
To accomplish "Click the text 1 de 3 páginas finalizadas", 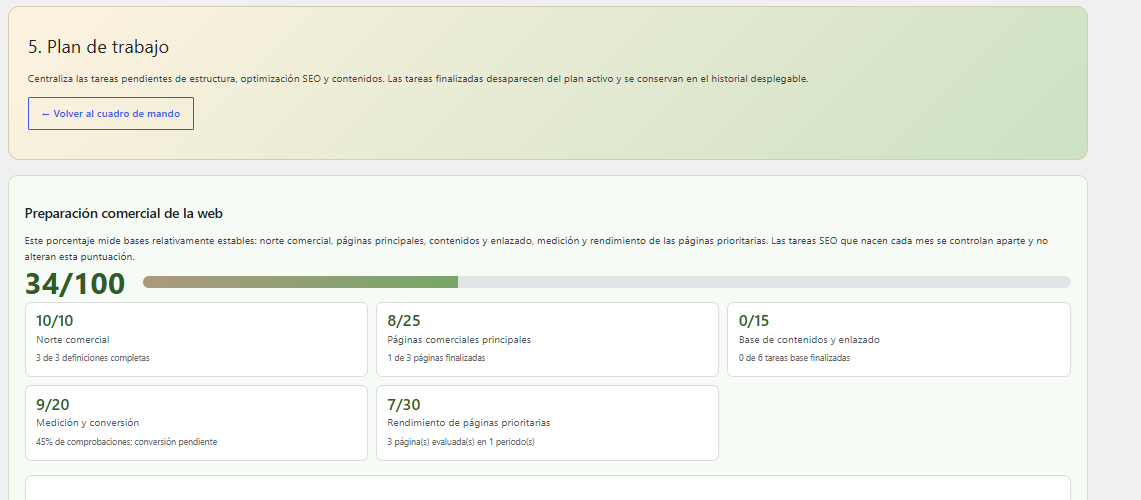I will click(x=436, y=358).
